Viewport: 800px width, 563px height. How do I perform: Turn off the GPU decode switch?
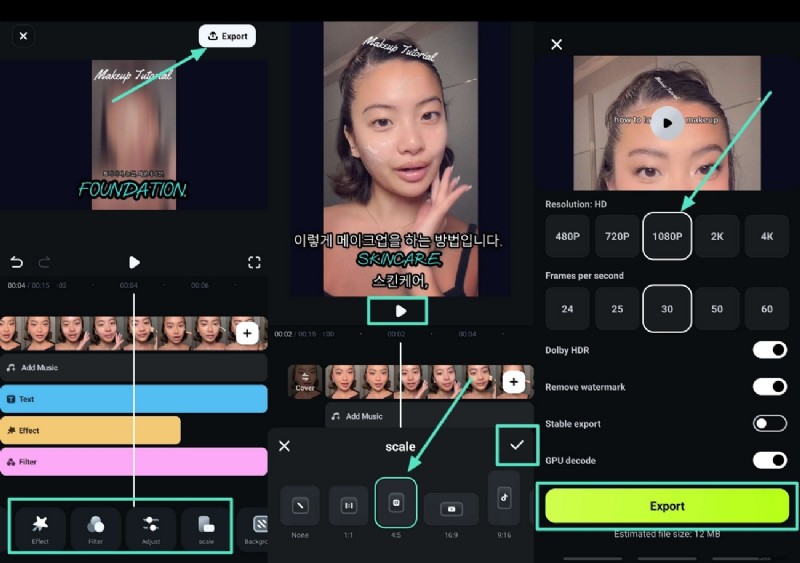coord(769,460)
